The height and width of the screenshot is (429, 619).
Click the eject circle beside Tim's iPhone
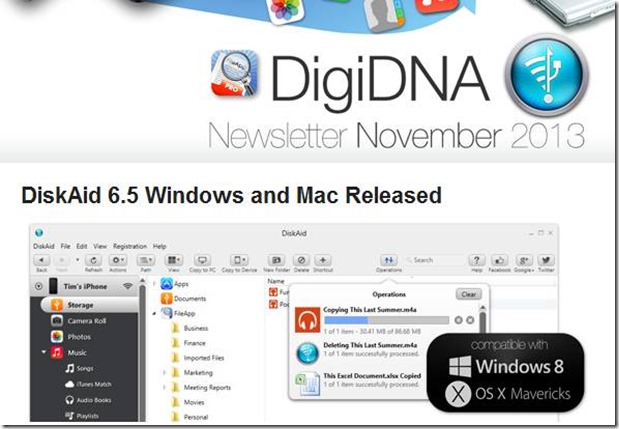click(x=39, y=286)
